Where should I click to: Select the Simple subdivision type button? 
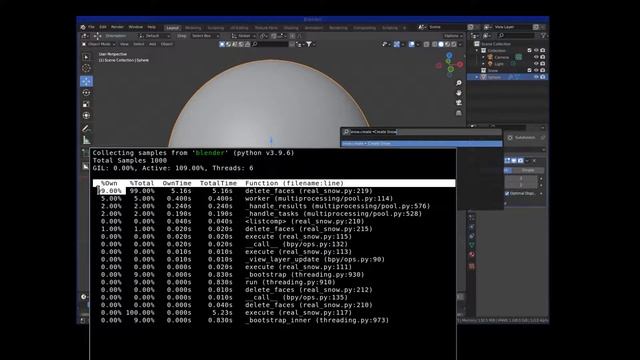pos(528,170)
